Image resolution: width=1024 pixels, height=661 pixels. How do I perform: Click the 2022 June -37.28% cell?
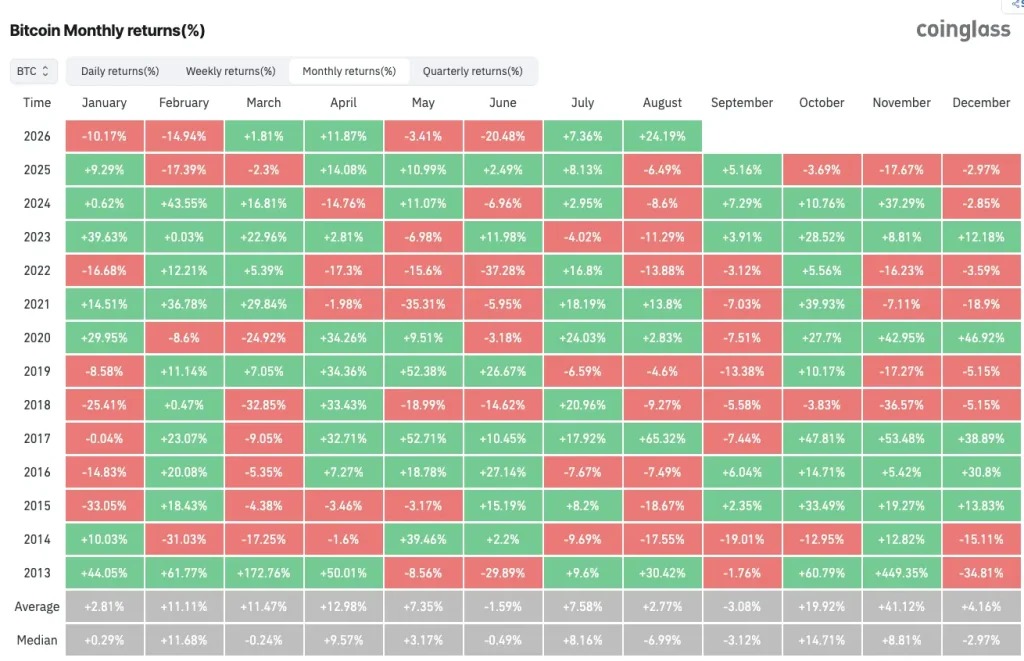[x=503, y=270]
